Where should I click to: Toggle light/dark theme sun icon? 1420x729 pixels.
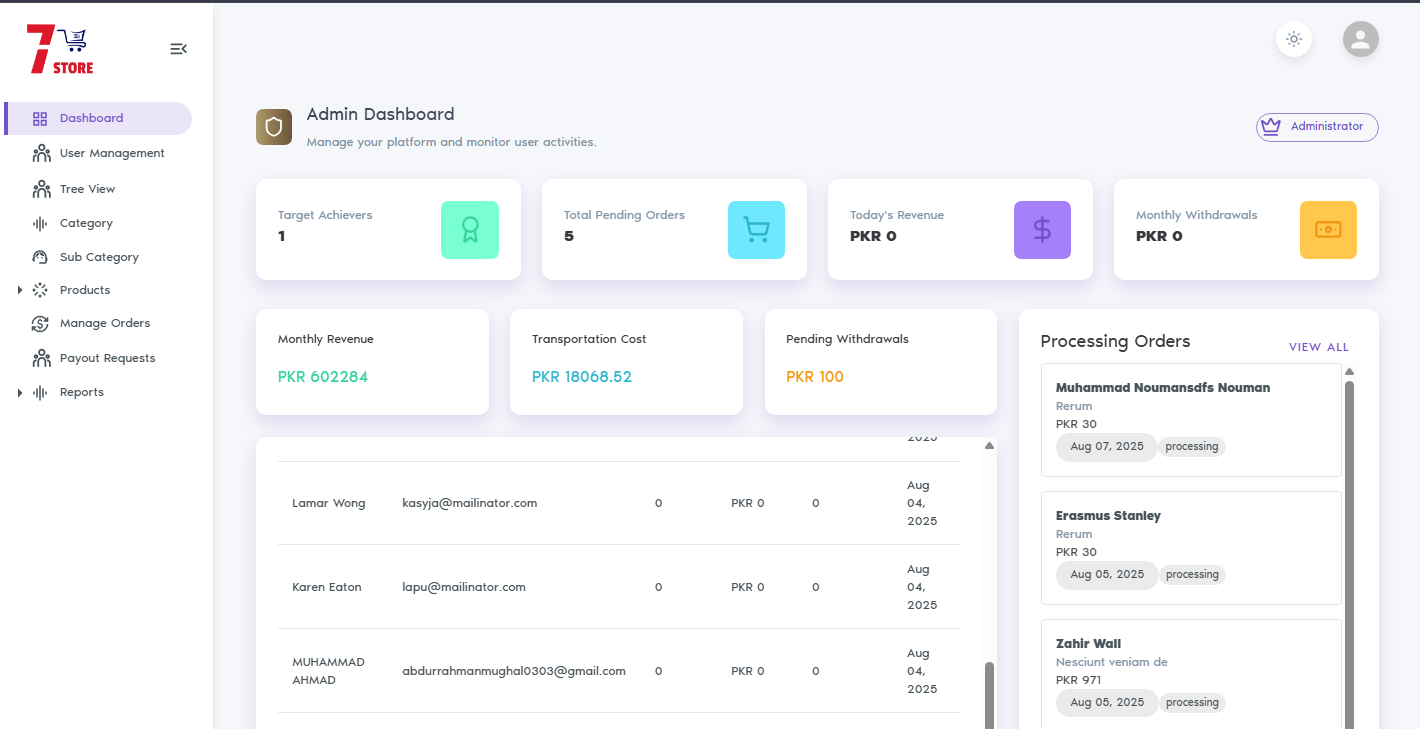pos(1294,39)
